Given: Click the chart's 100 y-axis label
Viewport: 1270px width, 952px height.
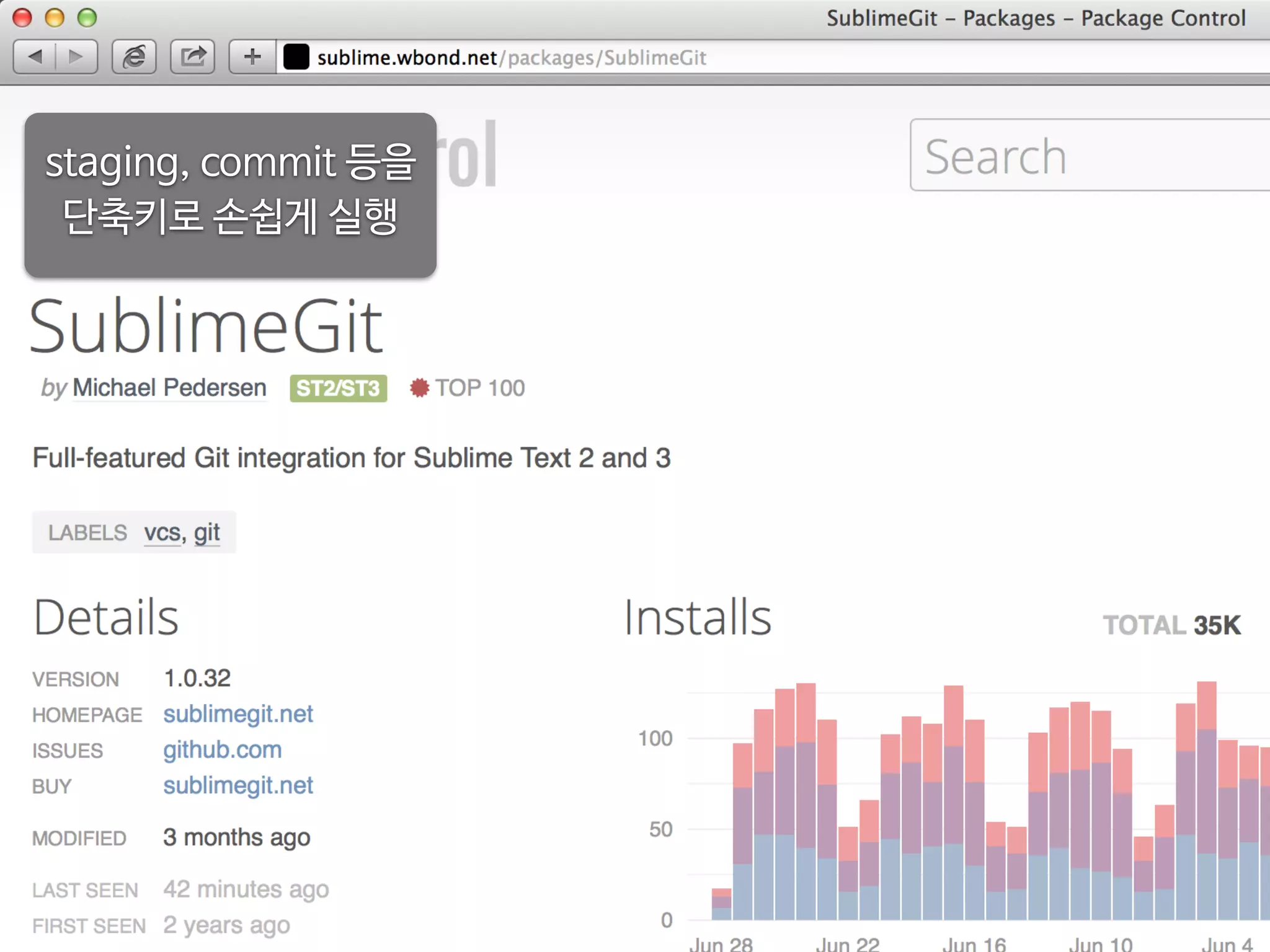Looking at the screenshot, I should [655, 738].
